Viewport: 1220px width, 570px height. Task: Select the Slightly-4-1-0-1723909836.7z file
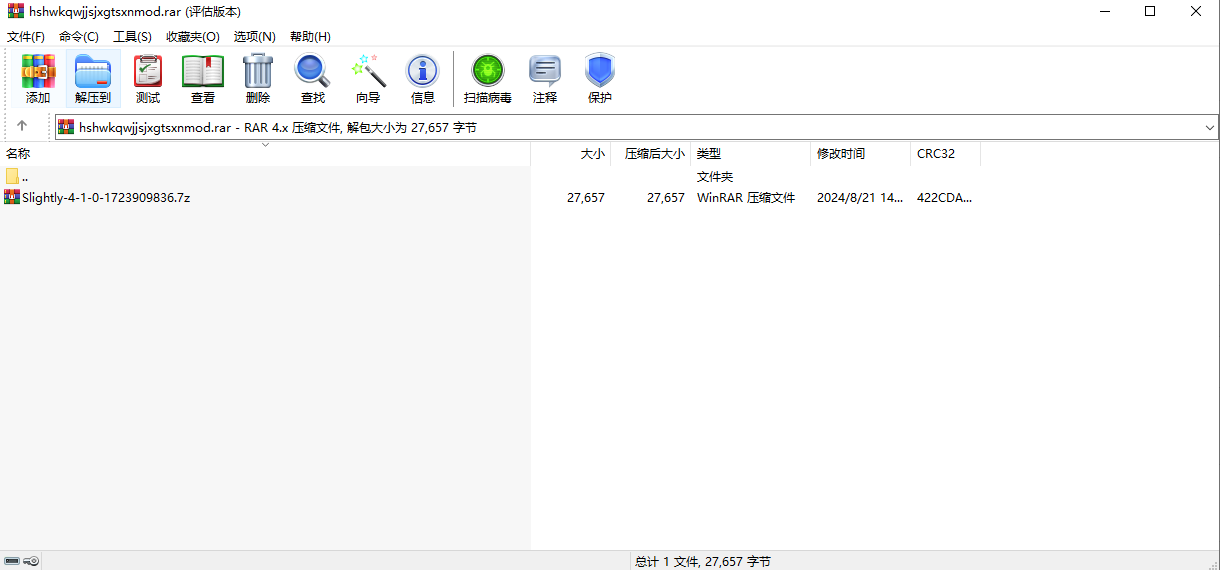point(106,198)
